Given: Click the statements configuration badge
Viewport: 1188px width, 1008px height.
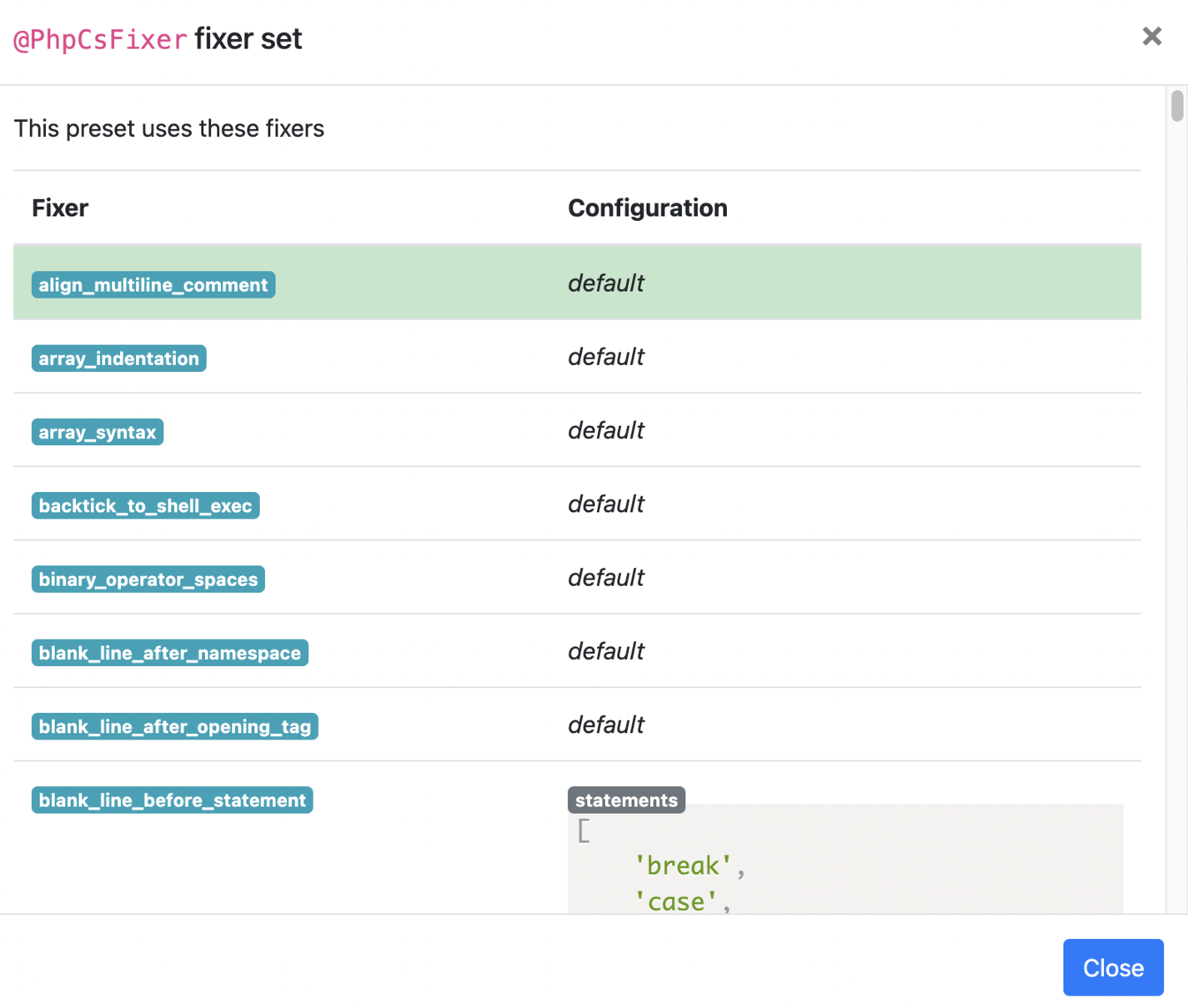Looking at the screenshot, I should [626, 800].
